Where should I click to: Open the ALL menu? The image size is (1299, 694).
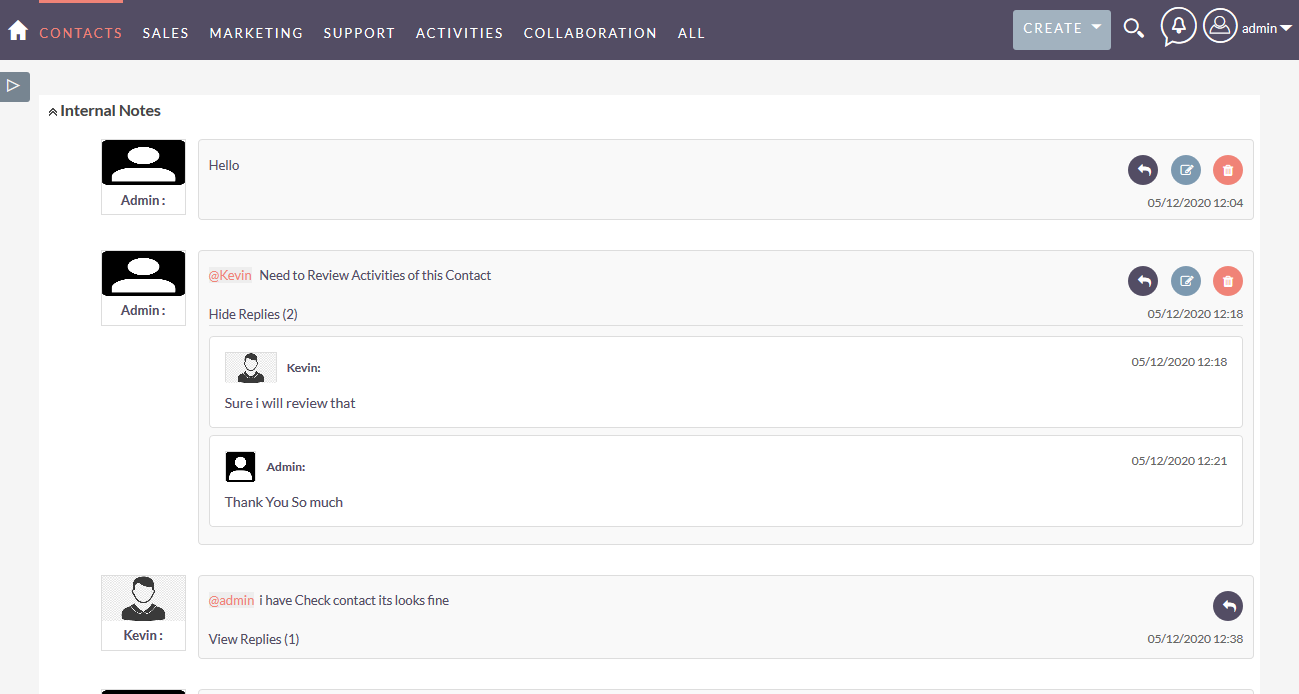691,33
